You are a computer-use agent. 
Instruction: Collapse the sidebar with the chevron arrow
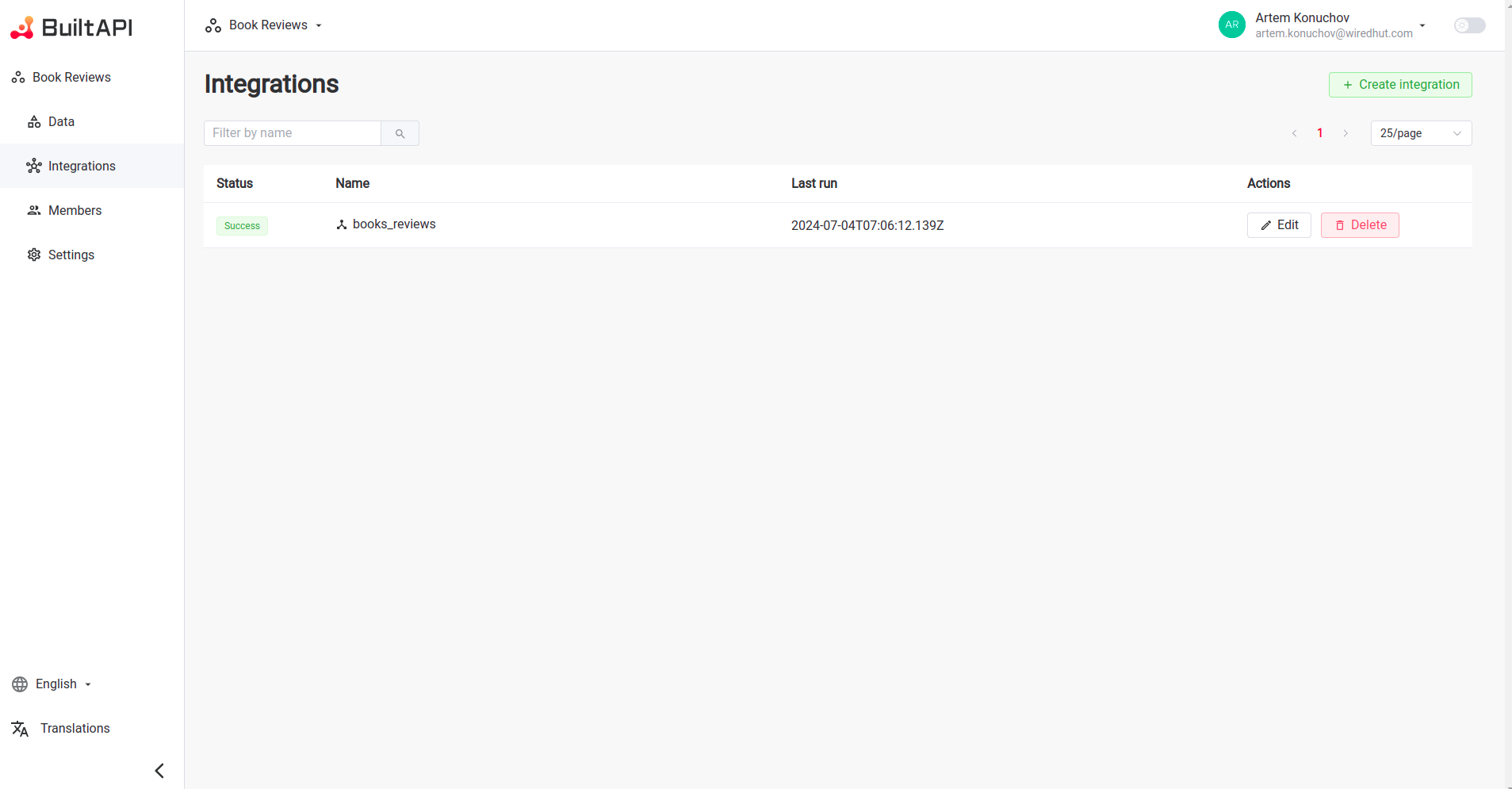click(159, 771)
